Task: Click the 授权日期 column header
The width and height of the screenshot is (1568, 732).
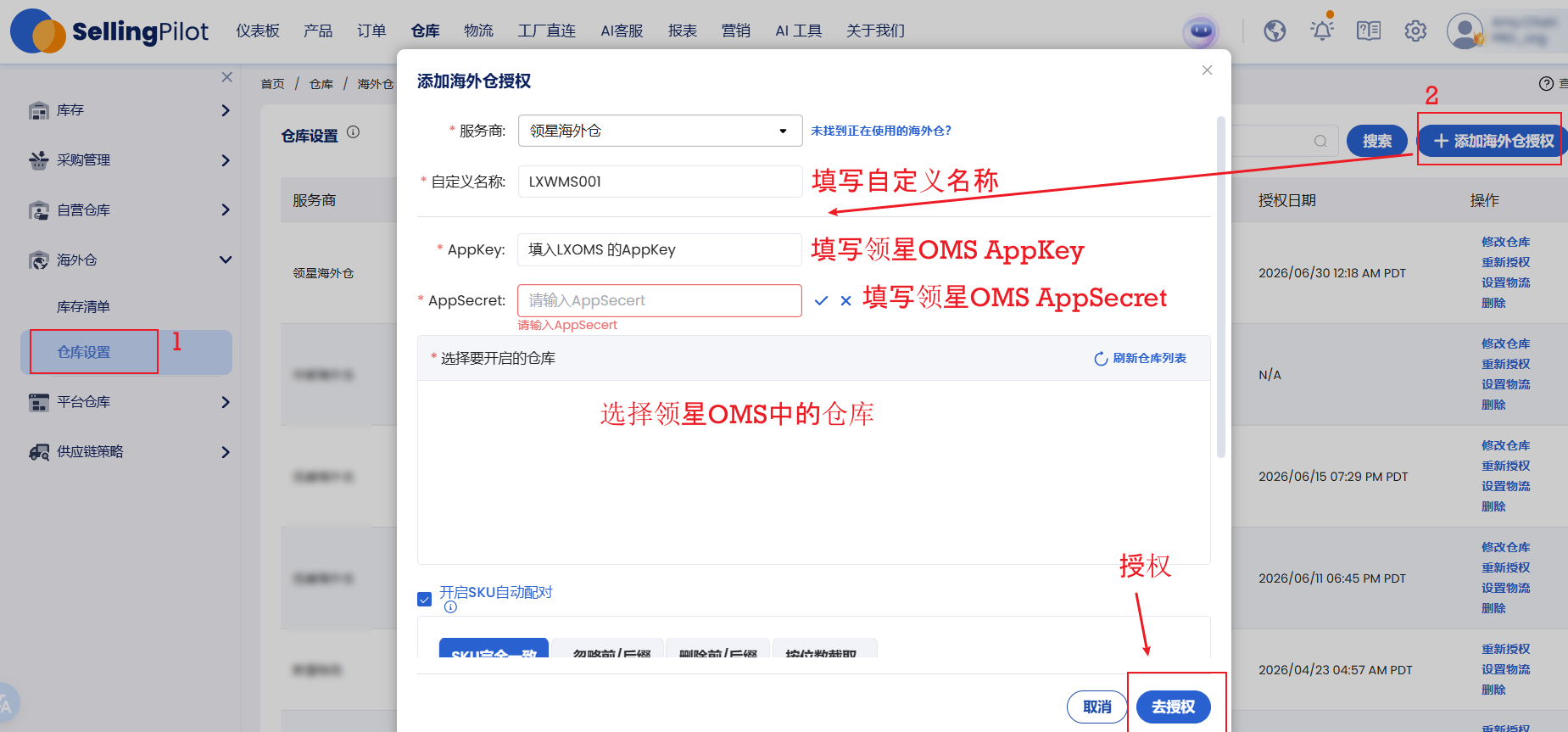Action: pos(1286,200)
